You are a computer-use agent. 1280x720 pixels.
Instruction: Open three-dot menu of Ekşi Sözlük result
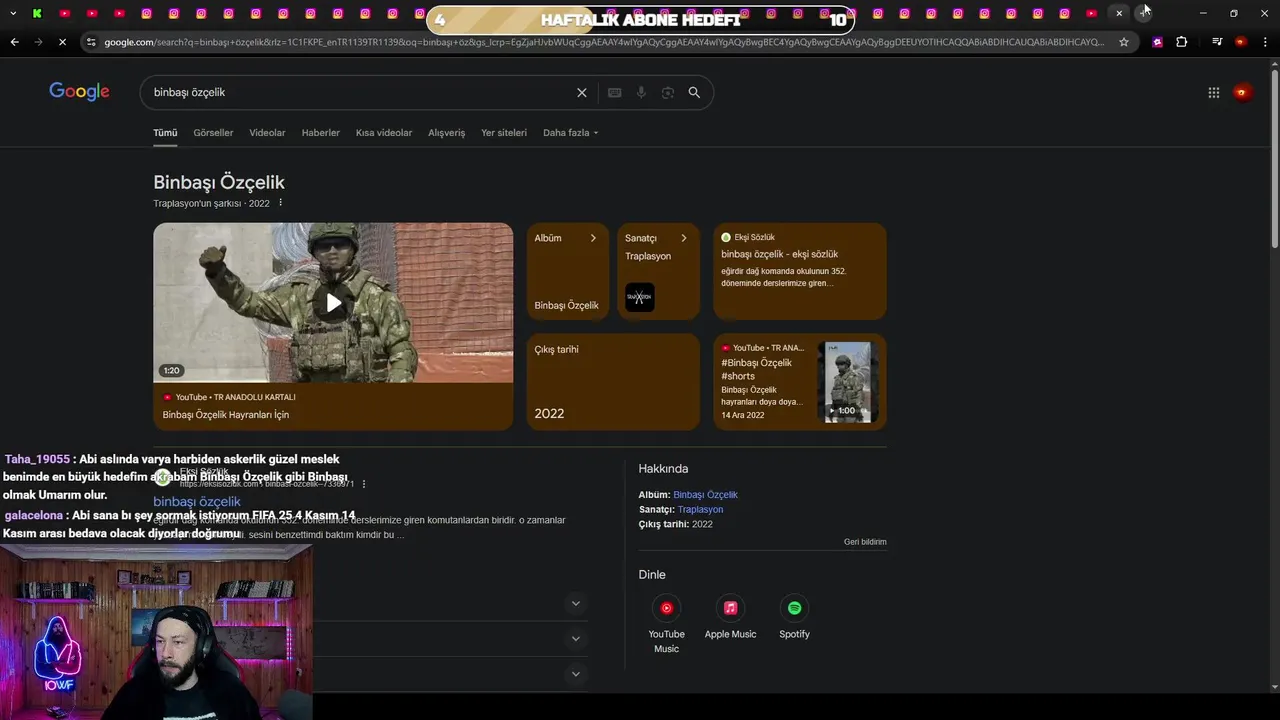pyautogui.click(x=364, y=484)
